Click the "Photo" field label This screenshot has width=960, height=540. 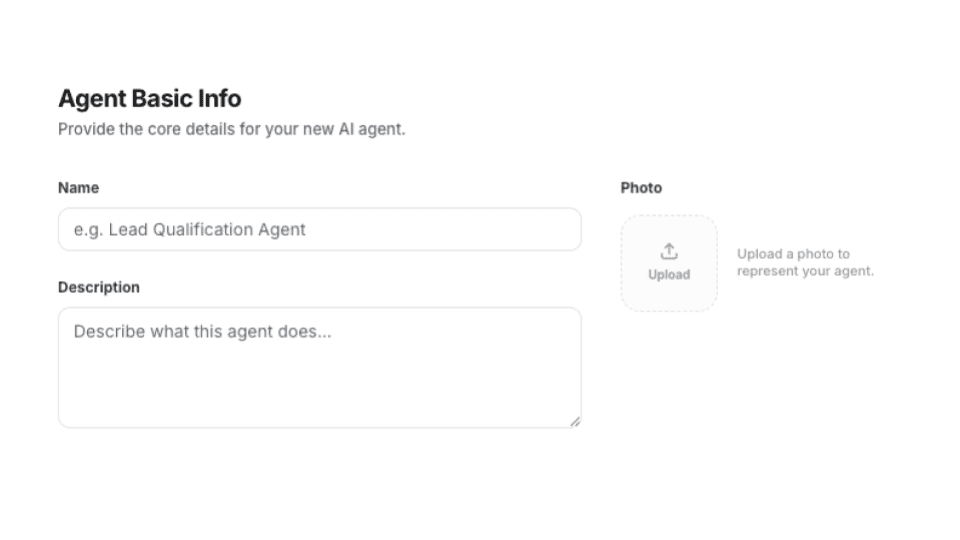pyautogui.click(x=641, y=188)
